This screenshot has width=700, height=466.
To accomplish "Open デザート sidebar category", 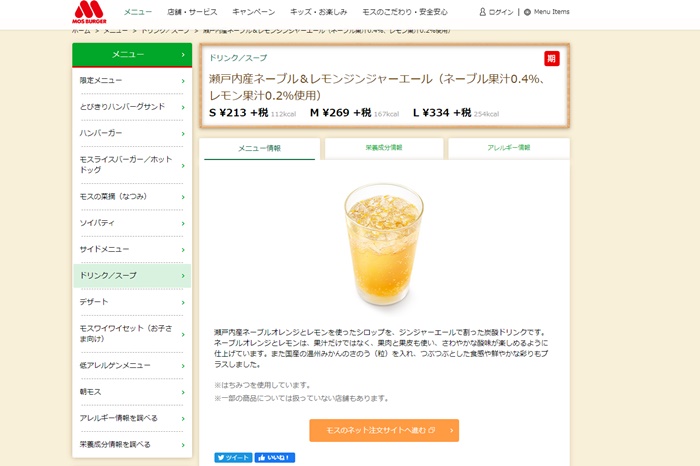I will [132, 302].
